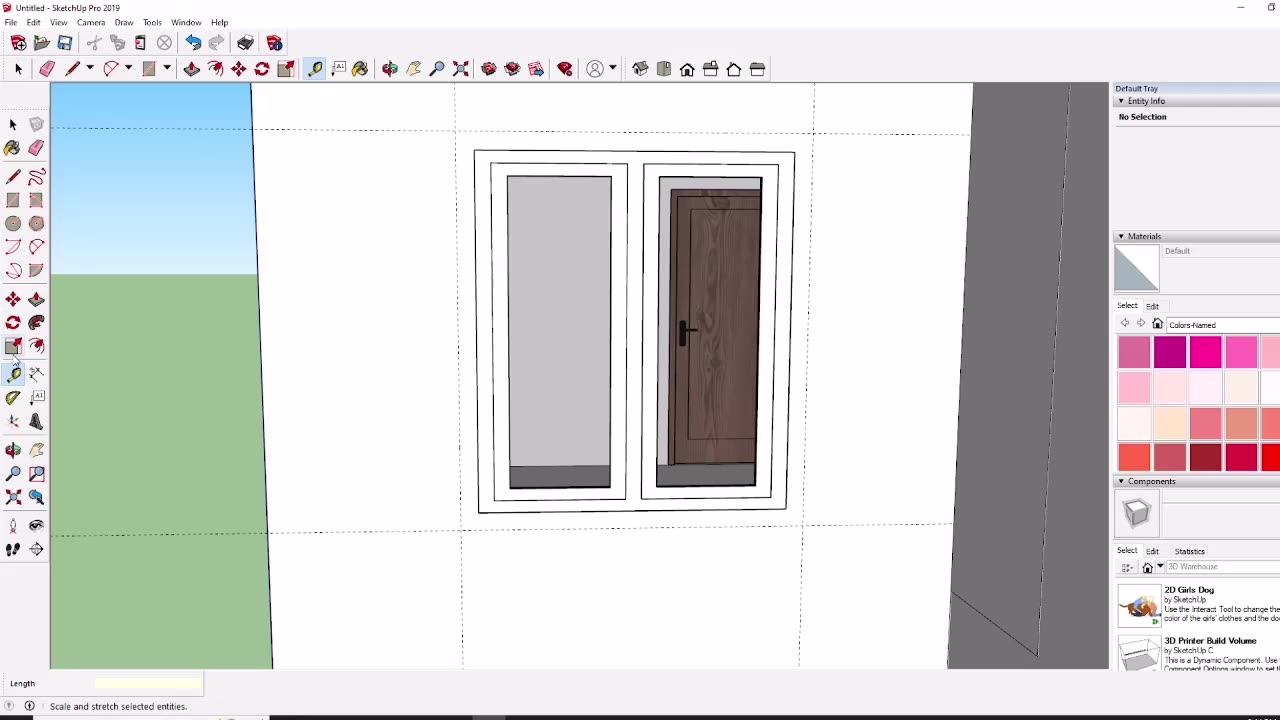The image size is (1280, 720).
Task: Select the Tape Measure tool in the top toolbar
Action: point(315,69)
